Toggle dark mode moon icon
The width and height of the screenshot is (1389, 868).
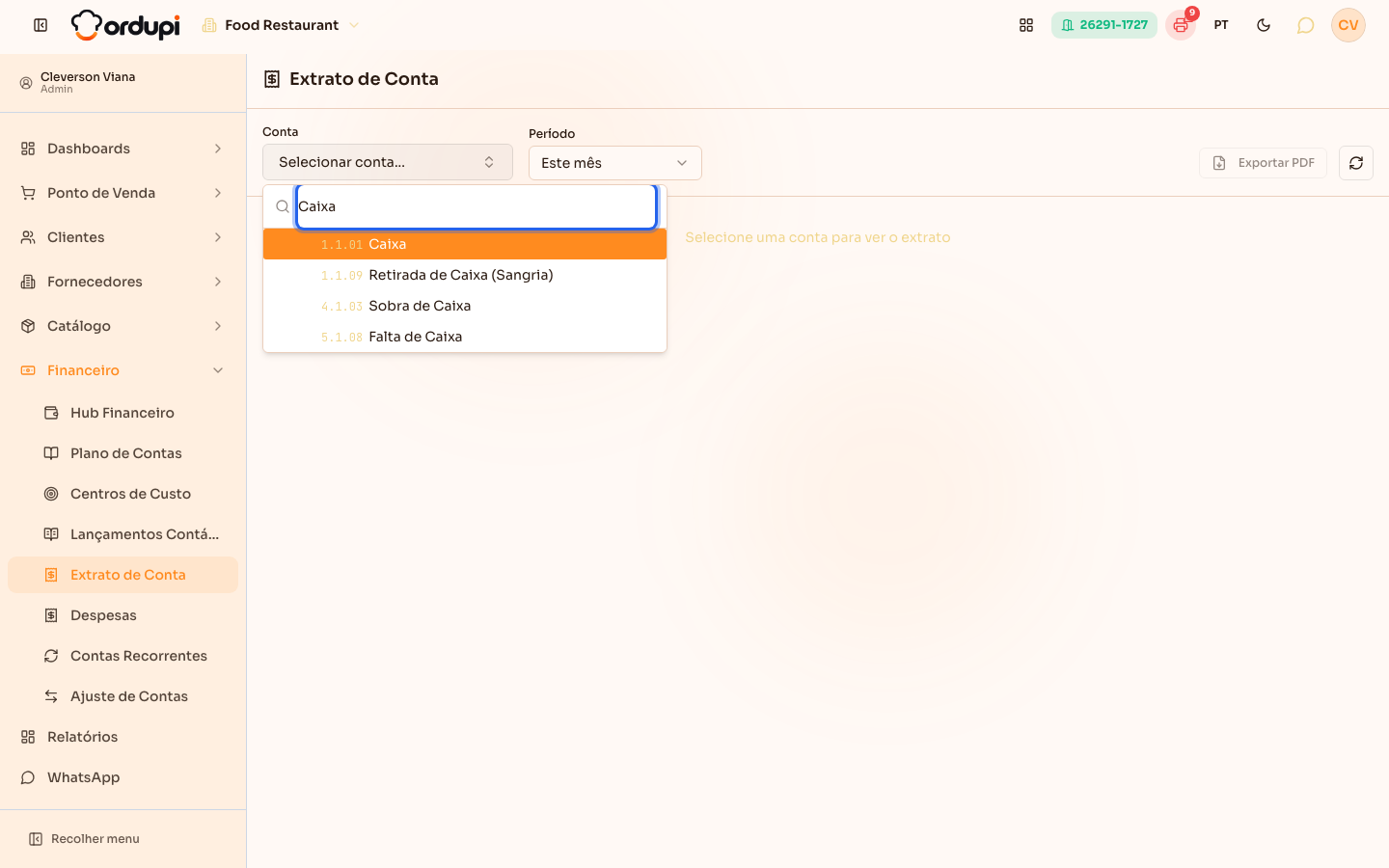(1264, 25)
